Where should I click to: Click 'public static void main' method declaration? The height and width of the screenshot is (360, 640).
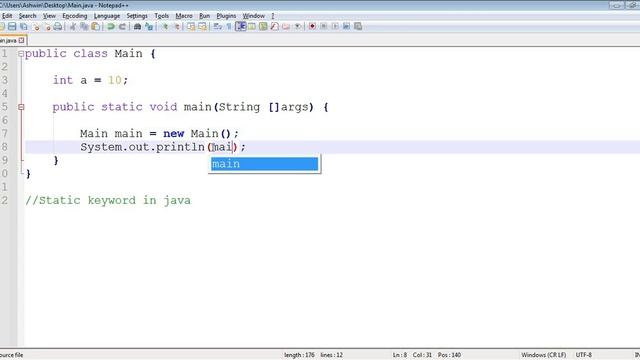132,107
